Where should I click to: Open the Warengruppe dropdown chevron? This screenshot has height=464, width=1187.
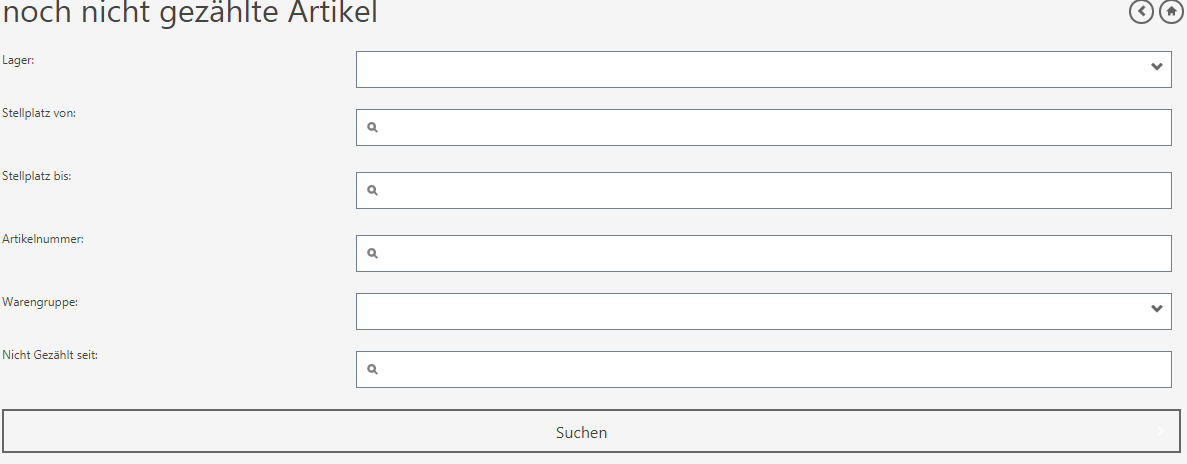(1157, 310)
